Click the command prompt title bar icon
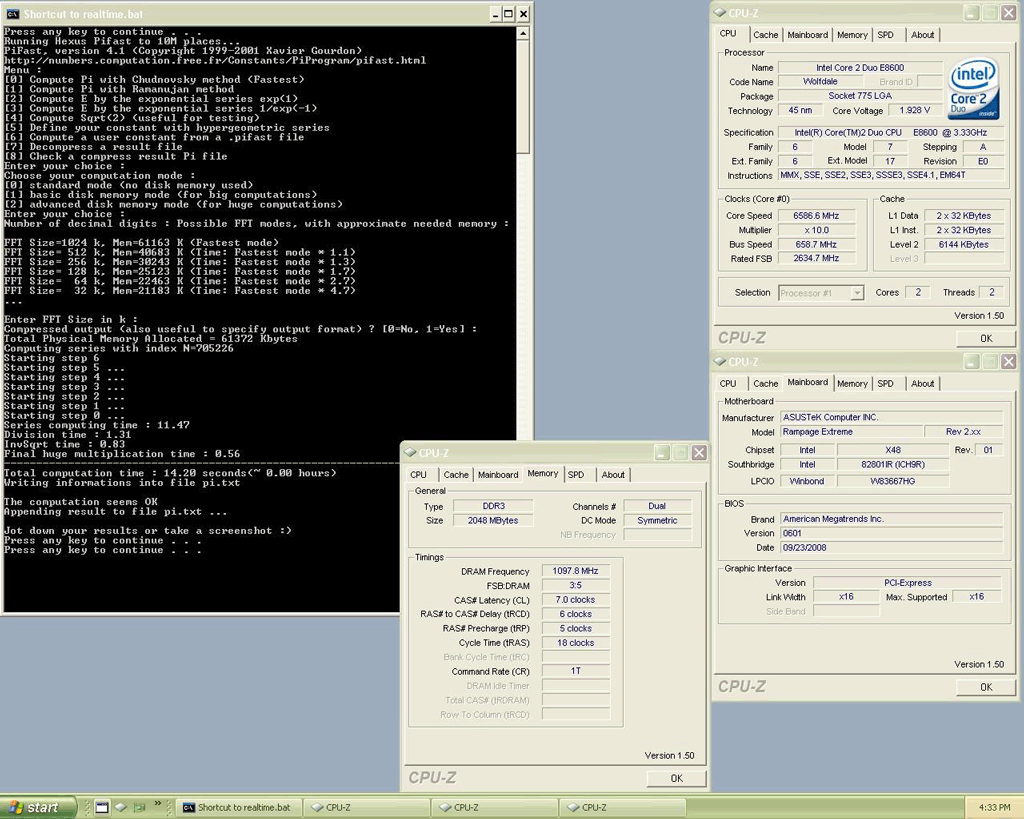 click(x=13, y=14)
